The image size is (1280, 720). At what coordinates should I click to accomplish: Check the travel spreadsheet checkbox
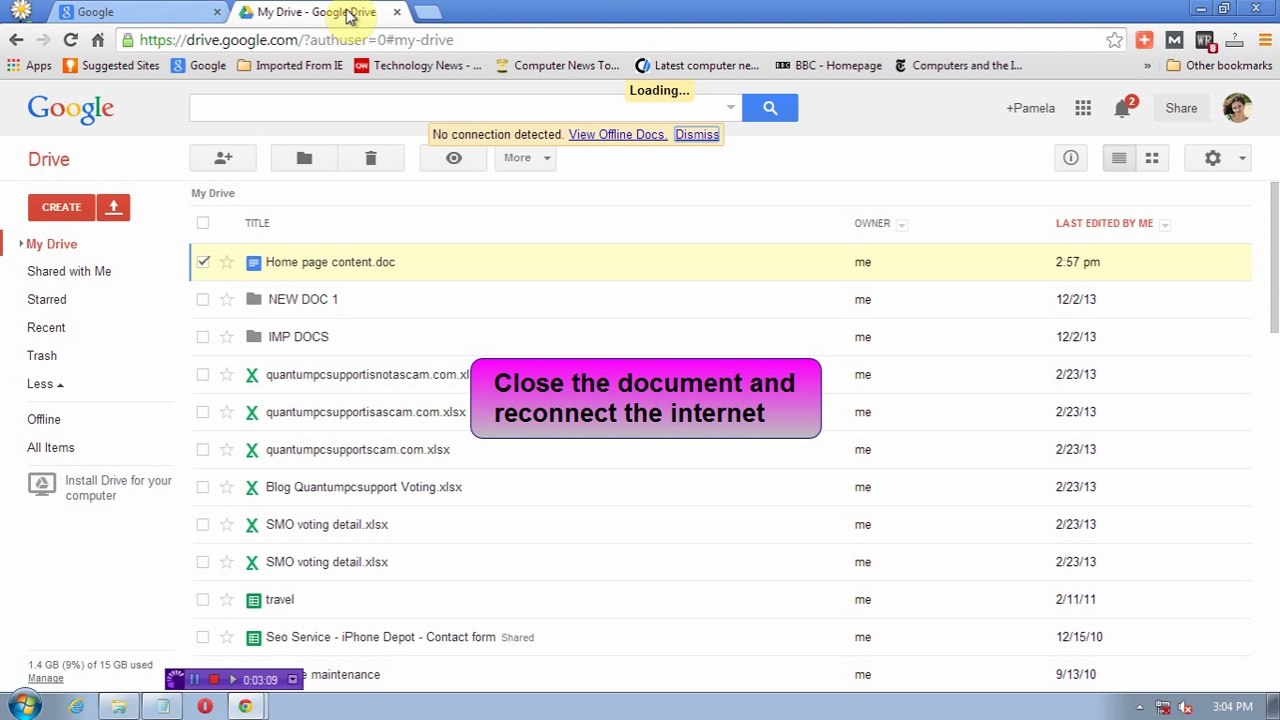(203, 599)
